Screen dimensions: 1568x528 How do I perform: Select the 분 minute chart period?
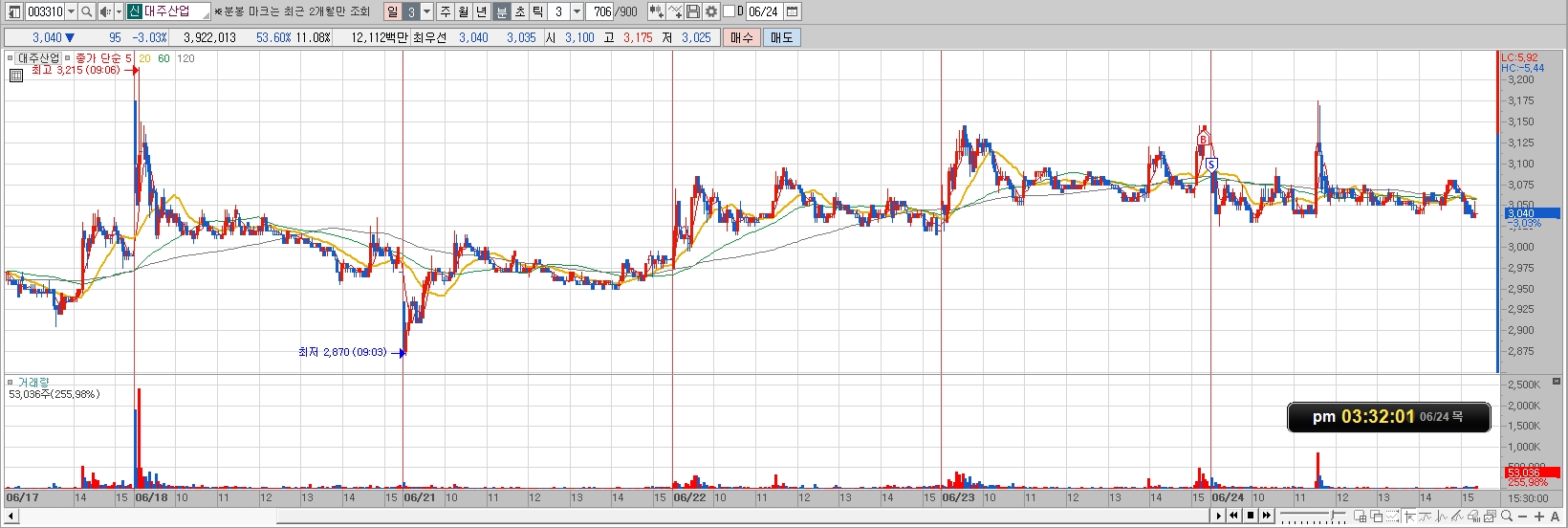click(501, 11)
